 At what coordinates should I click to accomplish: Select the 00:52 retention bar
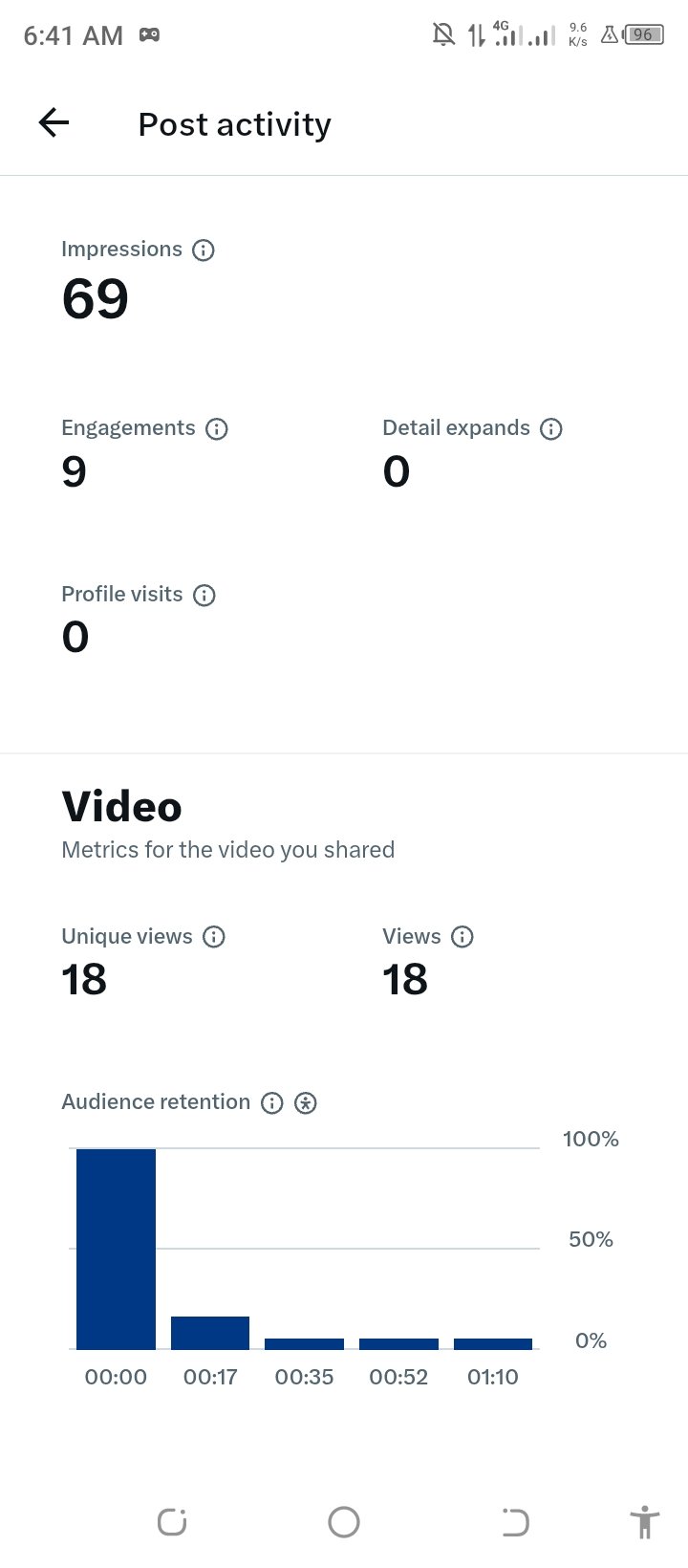click(398, 1343)
